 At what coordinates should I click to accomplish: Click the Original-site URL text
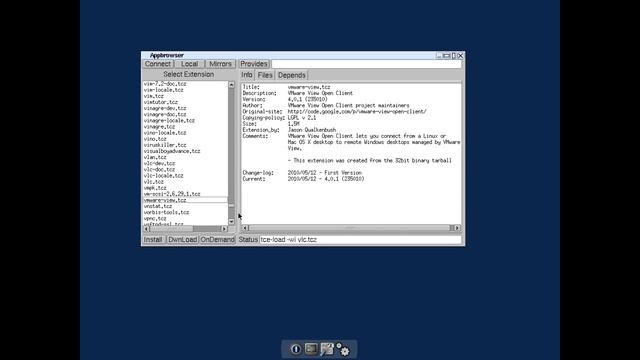point(357,111)
